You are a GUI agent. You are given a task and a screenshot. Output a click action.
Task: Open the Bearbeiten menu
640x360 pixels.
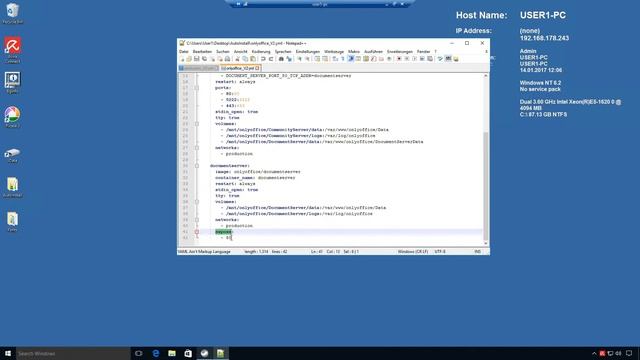[x=202, y=51]
